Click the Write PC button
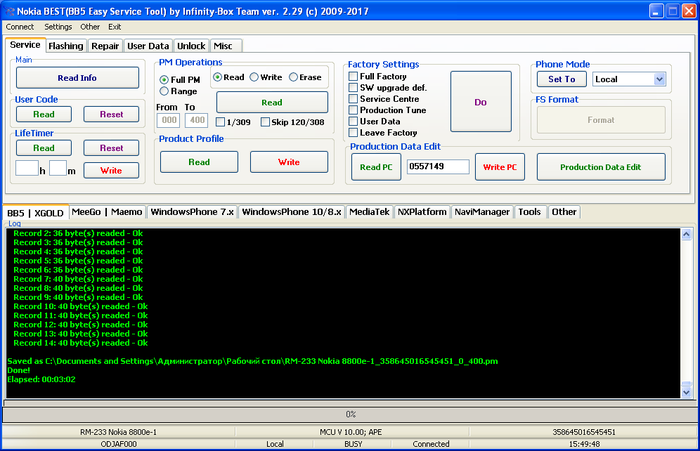Viewport: 700px width, 451px height. [499, 166]
